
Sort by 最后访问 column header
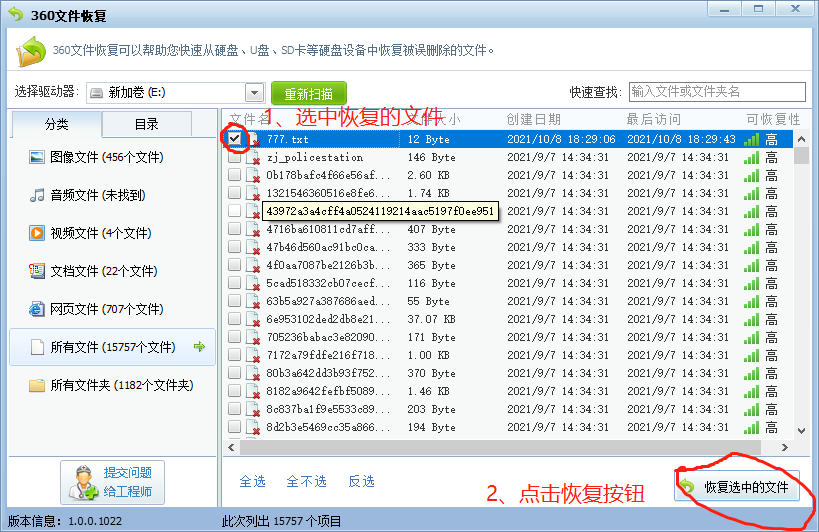click(x=653, y=120)
